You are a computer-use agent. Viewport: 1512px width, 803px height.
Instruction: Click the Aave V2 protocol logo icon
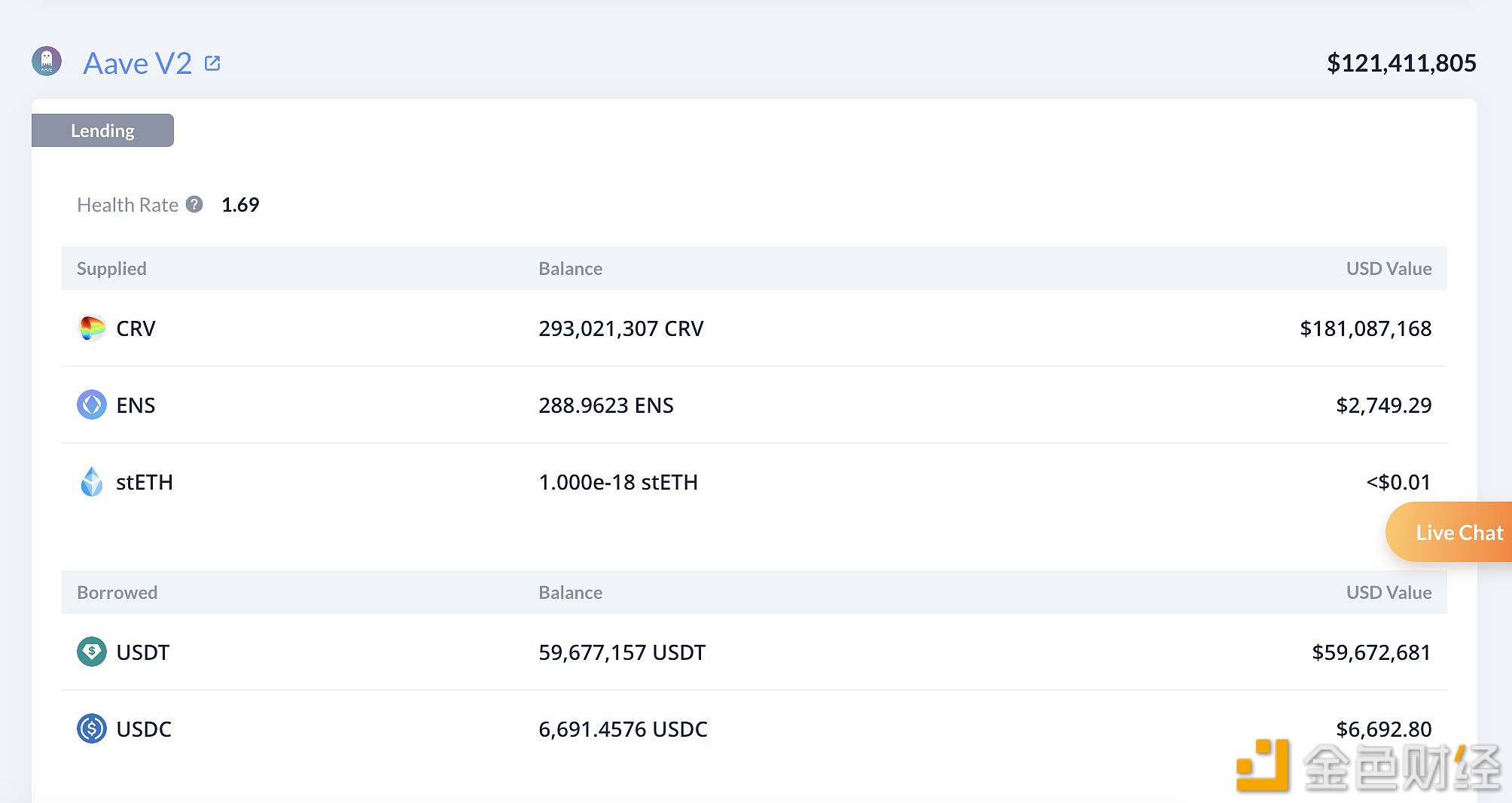tap(47, 62)
